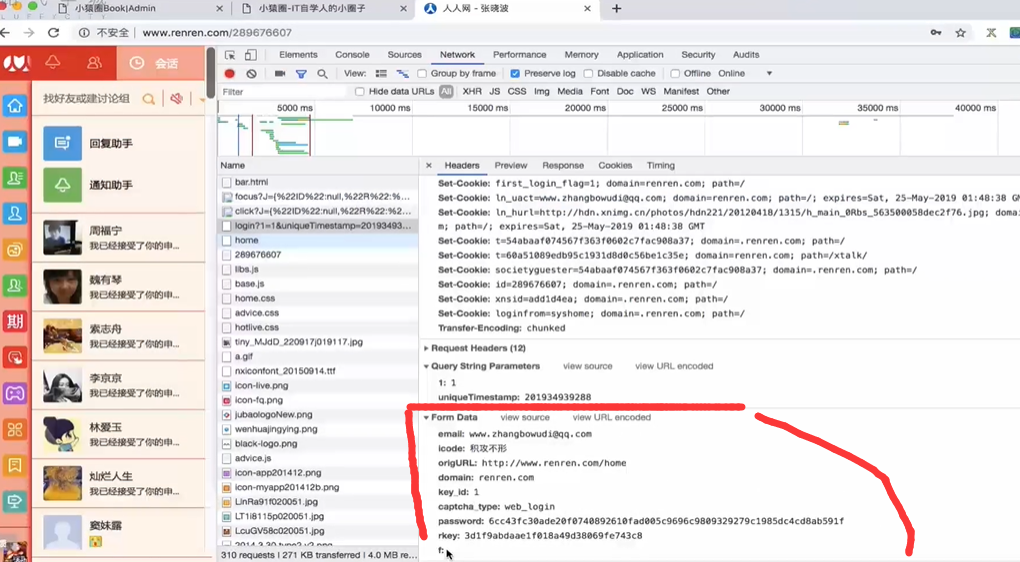This screenshot has width=1020, height=562.
Task: Open a new browser tab
Action: coord(617,8)
